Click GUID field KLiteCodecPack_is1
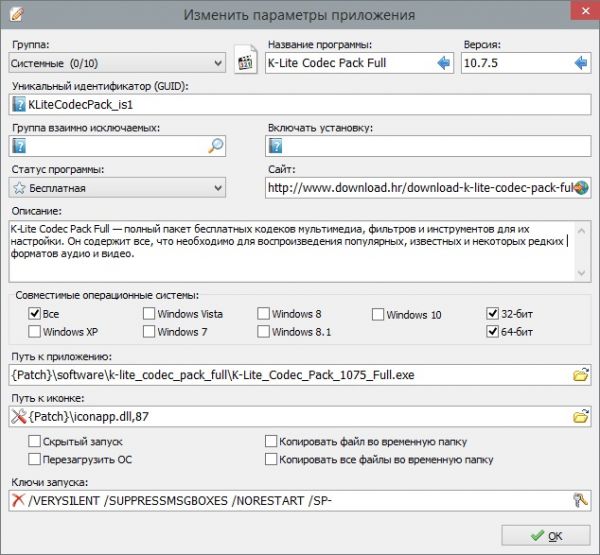This screenshot has height=555, width=600. pyautogui.click(x=300, y=104)
